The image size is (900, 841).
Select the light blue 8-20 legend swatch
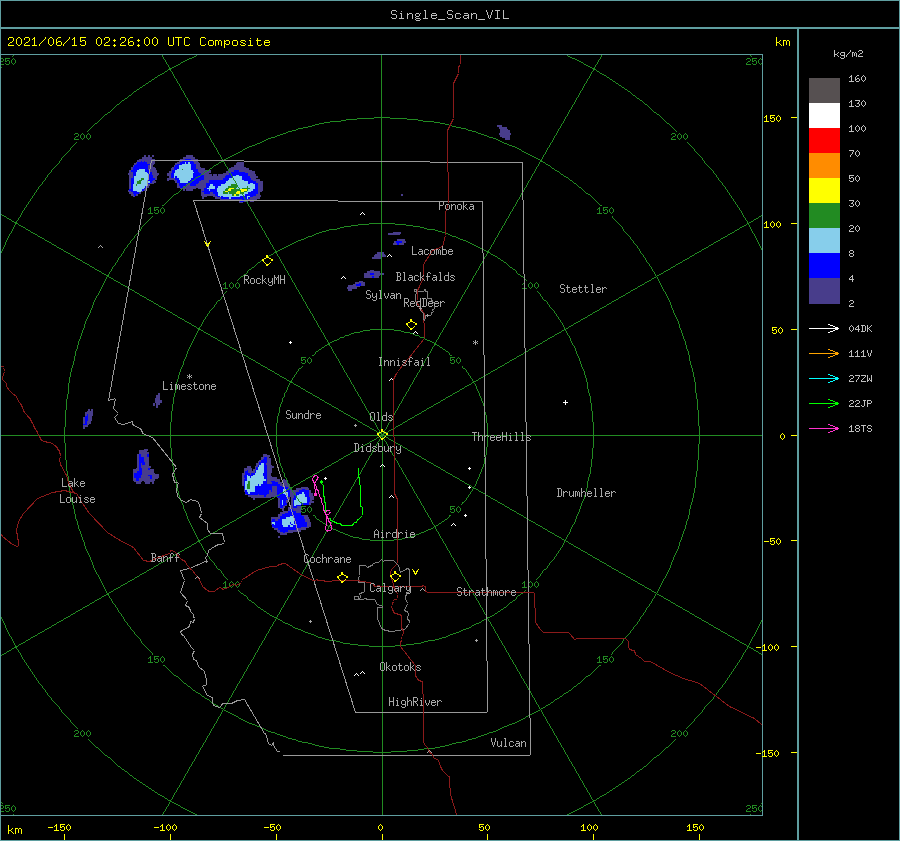click(824, 241)
